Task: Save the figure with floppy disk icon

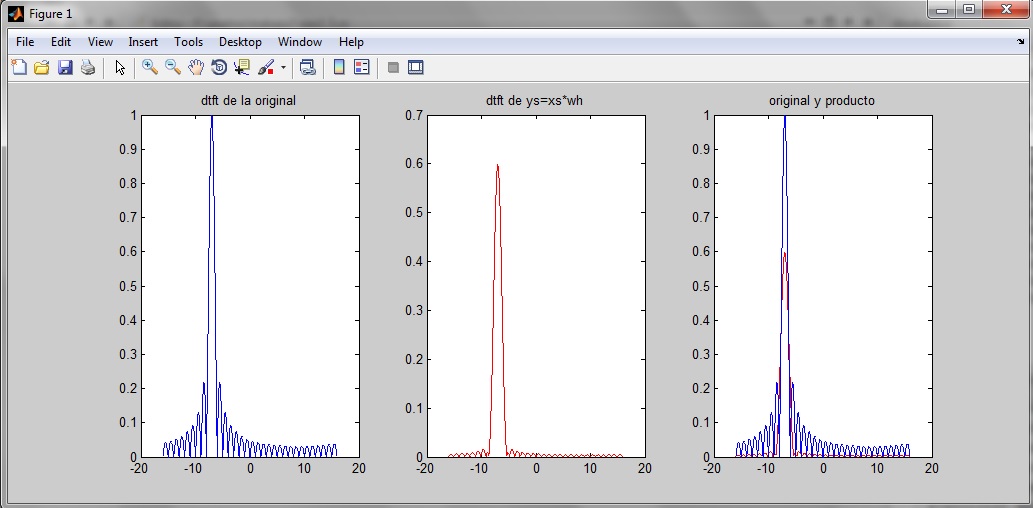Action: [x=65, y=68]
